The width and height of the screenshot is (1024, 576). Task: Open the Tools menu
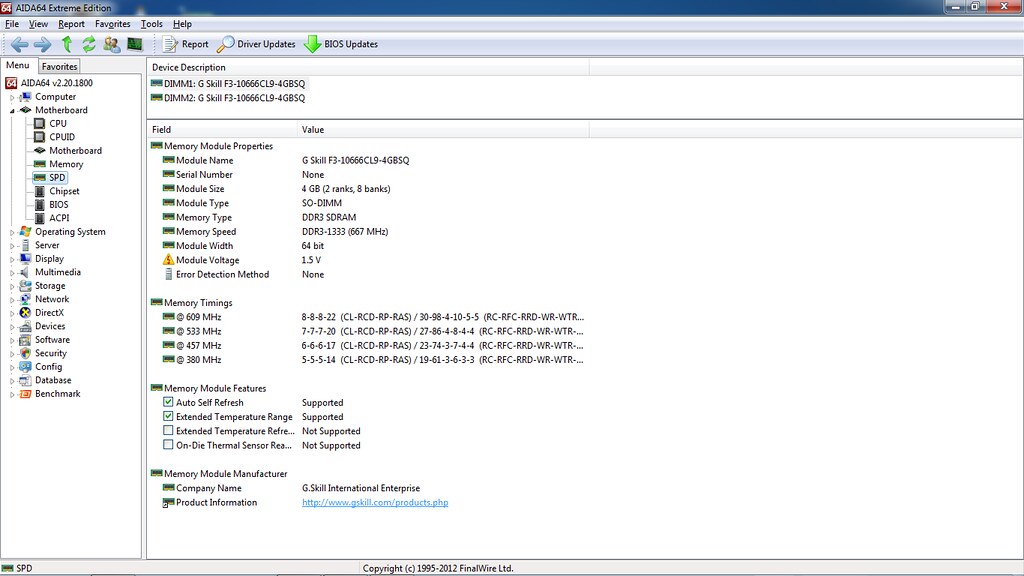pos(152,24)
